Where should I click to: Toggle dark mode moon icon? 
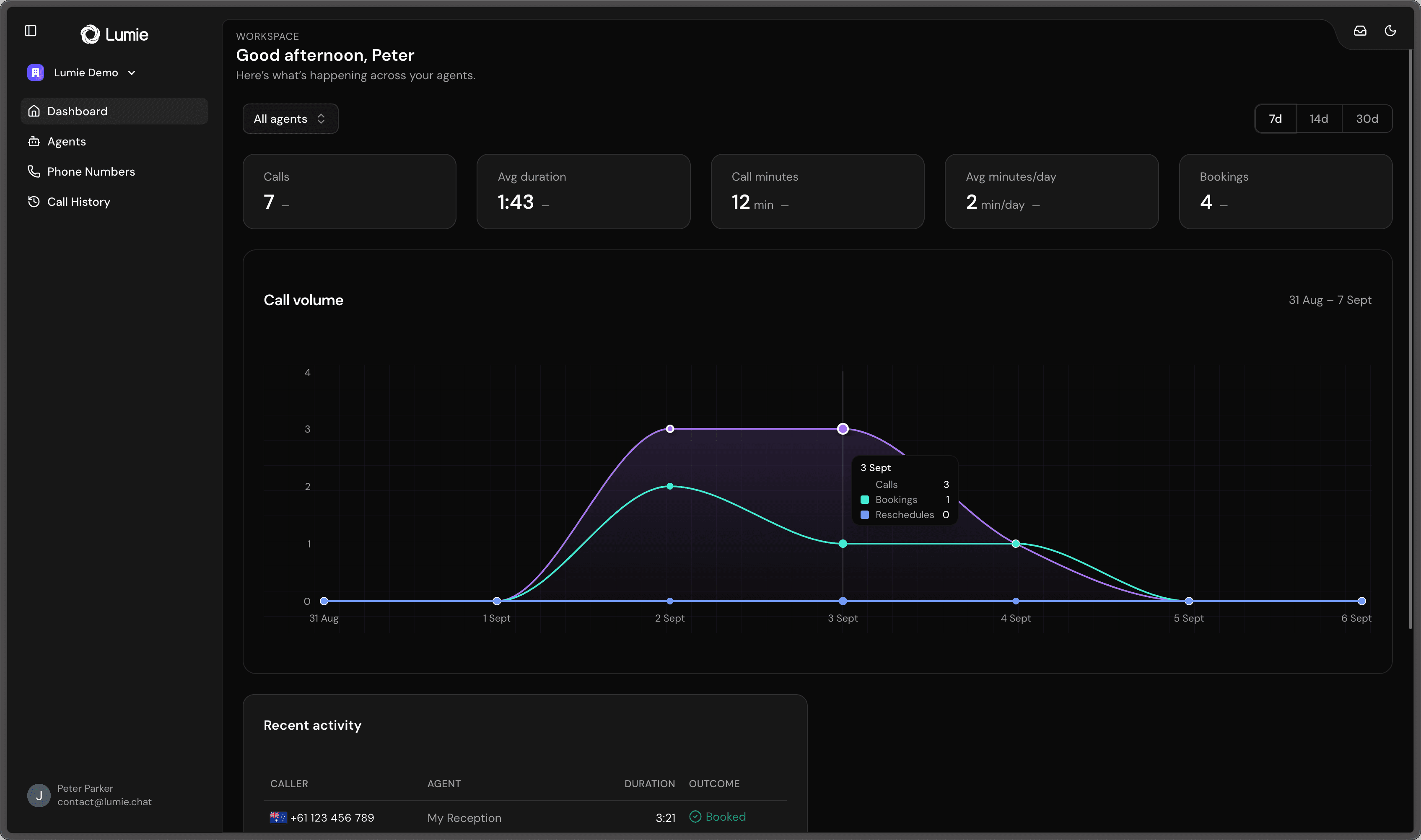pos(1390,31)
